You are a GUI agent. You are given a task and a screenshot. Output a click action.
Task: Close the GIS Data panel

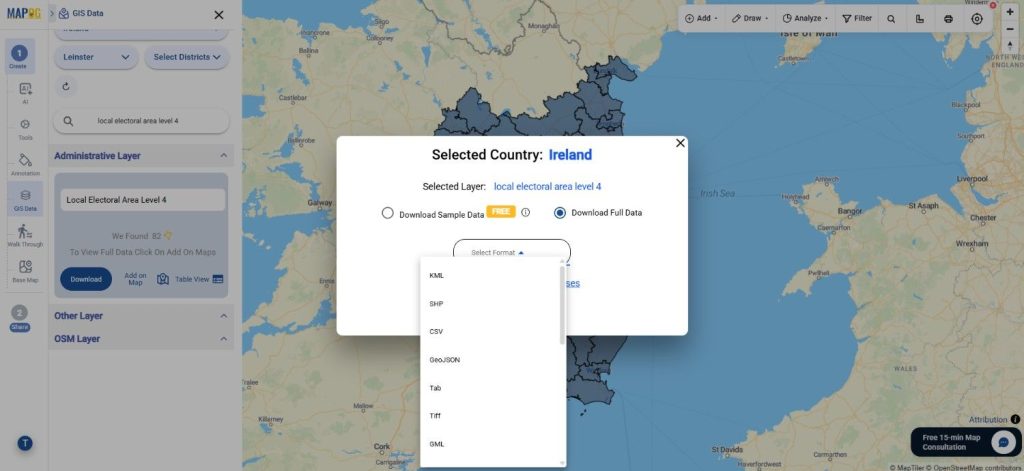[219, 14]
